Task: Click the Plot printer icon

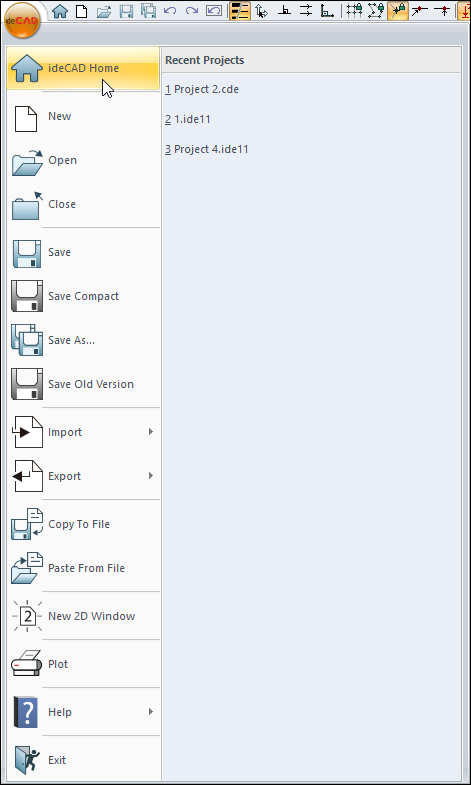Action: [x=26, y=663]
